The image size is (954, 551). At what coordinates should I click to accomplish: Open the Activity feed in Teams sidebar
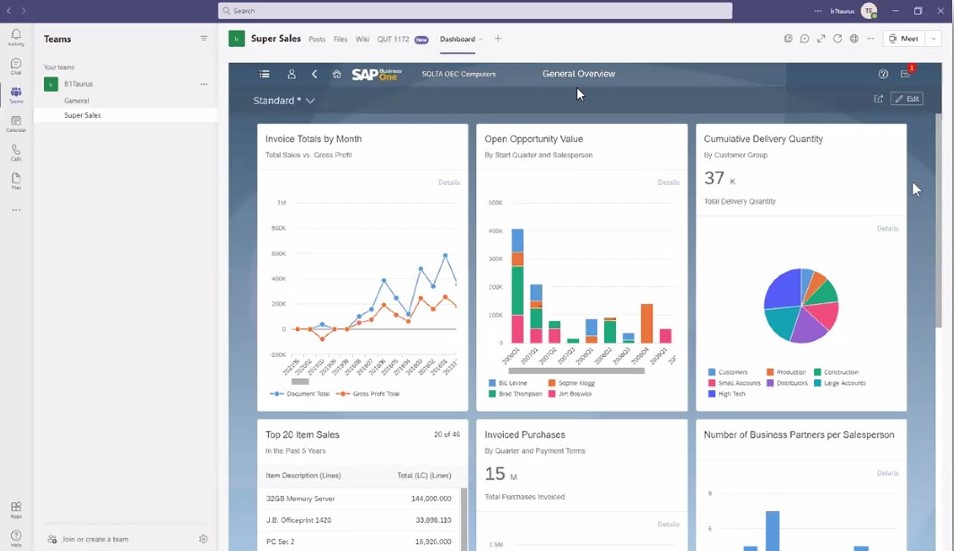pos(16,37)
